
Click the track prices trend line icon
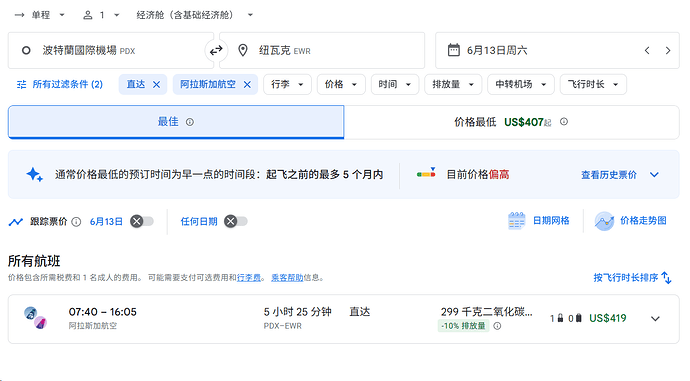pyautogui.click(x=16, y=221)
